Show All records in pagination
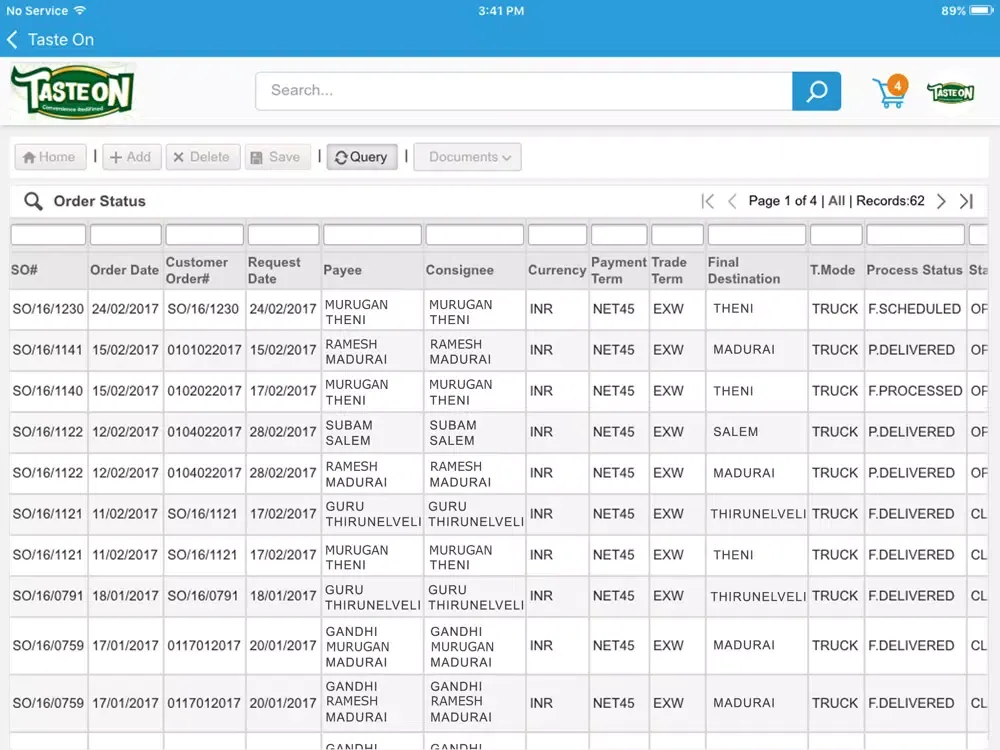This screenshot has width=1000, height=750. [836, 201]
